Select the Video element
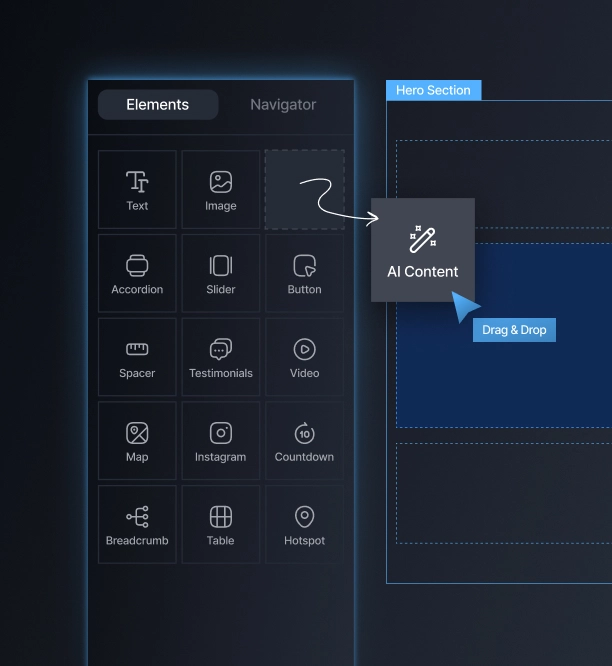The width and height of the screenshot is (612, 666). pyautogui.click(x=304, y=357)
